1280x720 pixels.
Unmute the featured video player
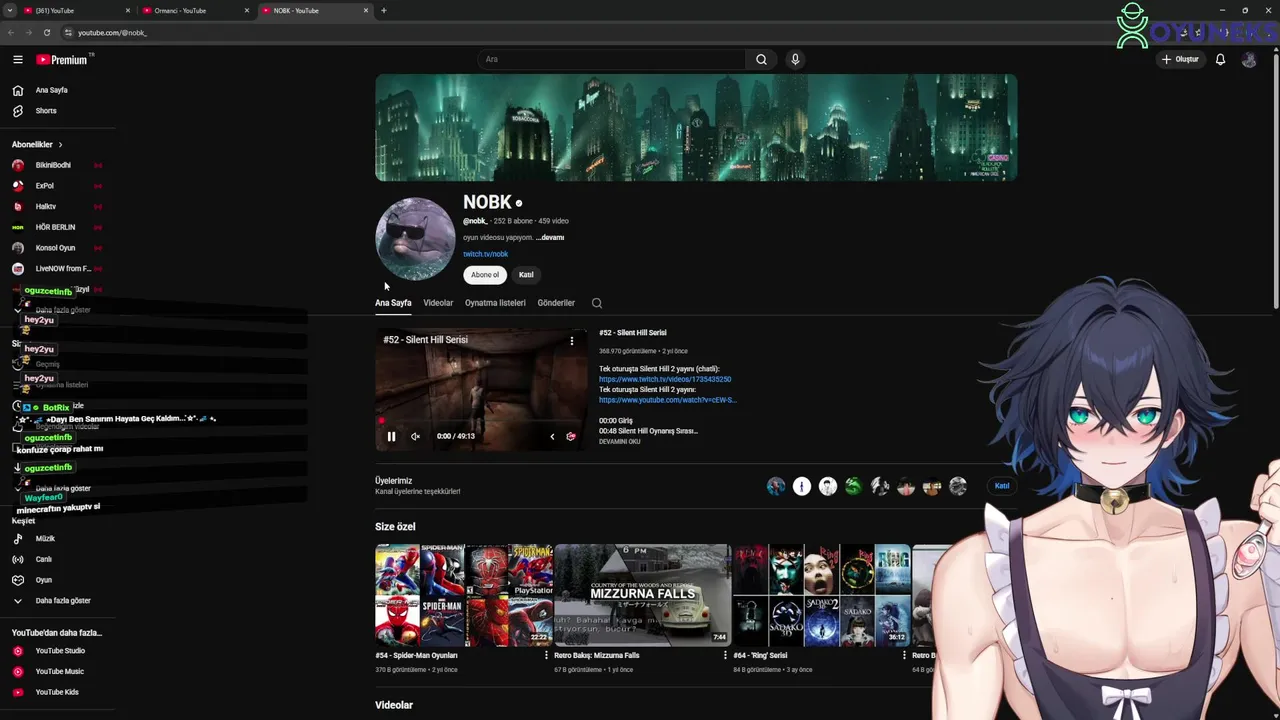click(415, 436)
